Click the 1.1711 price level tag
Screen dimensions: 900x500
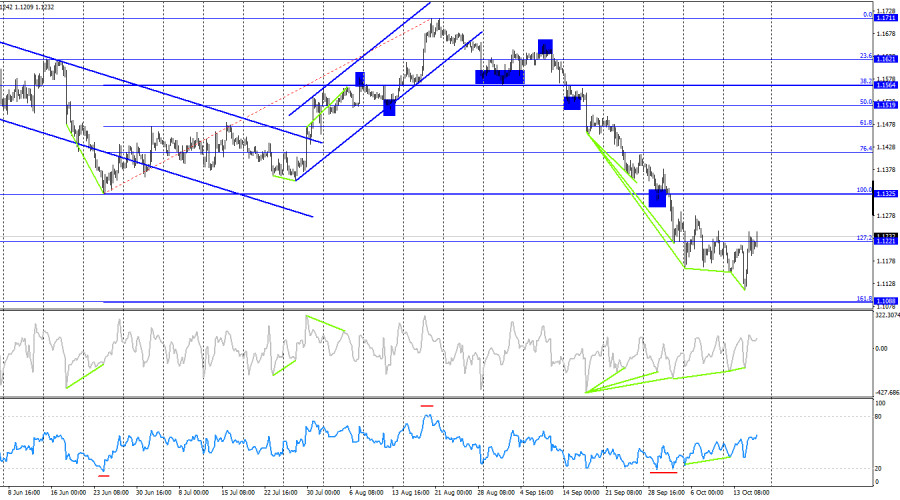[x=886, y=18]
